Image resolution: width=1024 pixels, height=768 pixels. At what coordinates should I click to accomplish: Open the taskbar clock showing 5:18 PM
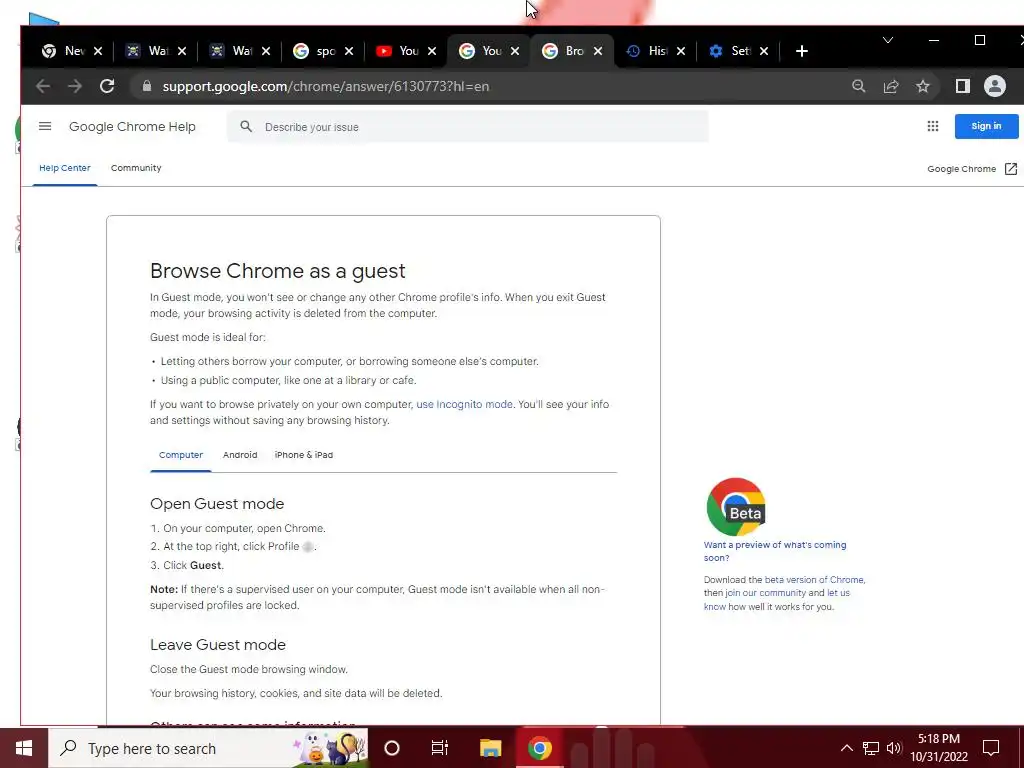939,748
